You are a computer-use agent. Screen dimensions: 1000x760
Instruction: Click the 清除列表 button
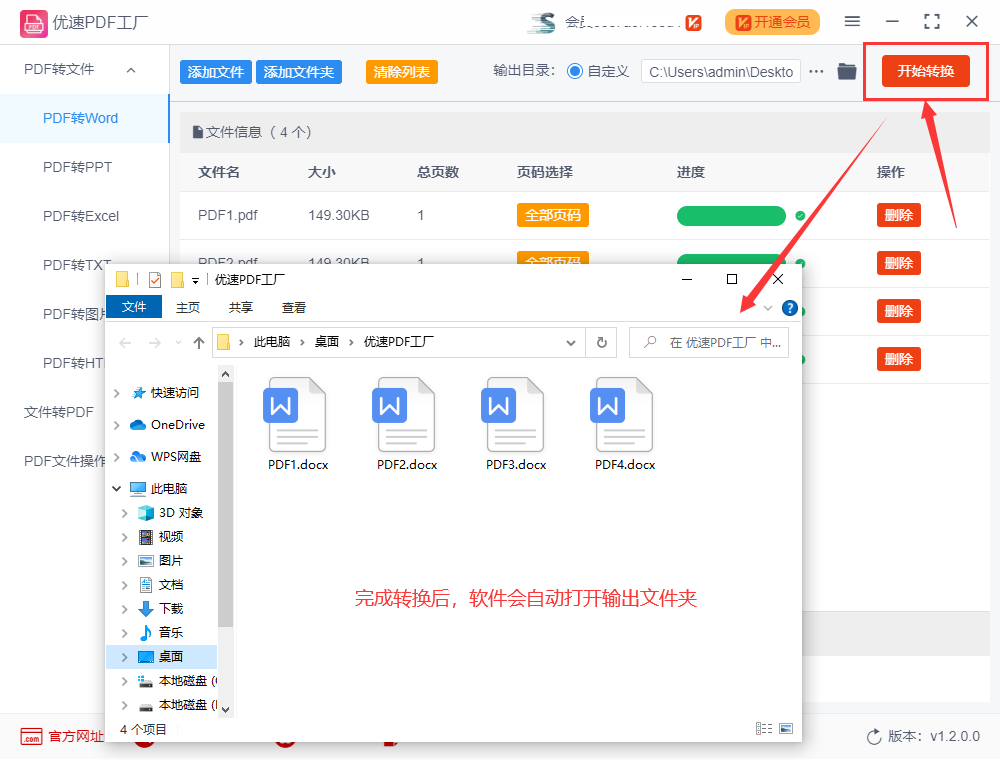click(401, 72)
